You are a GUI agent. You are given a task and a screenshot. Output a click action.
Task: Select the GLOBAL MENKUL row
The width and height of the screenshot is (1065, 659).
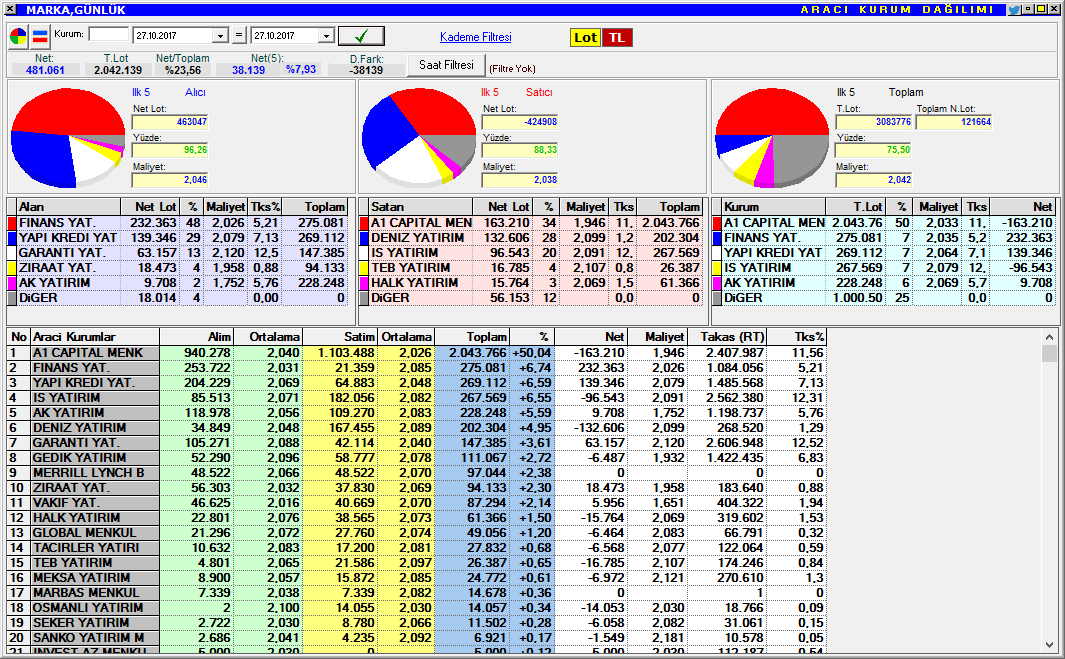click(416, 533)
